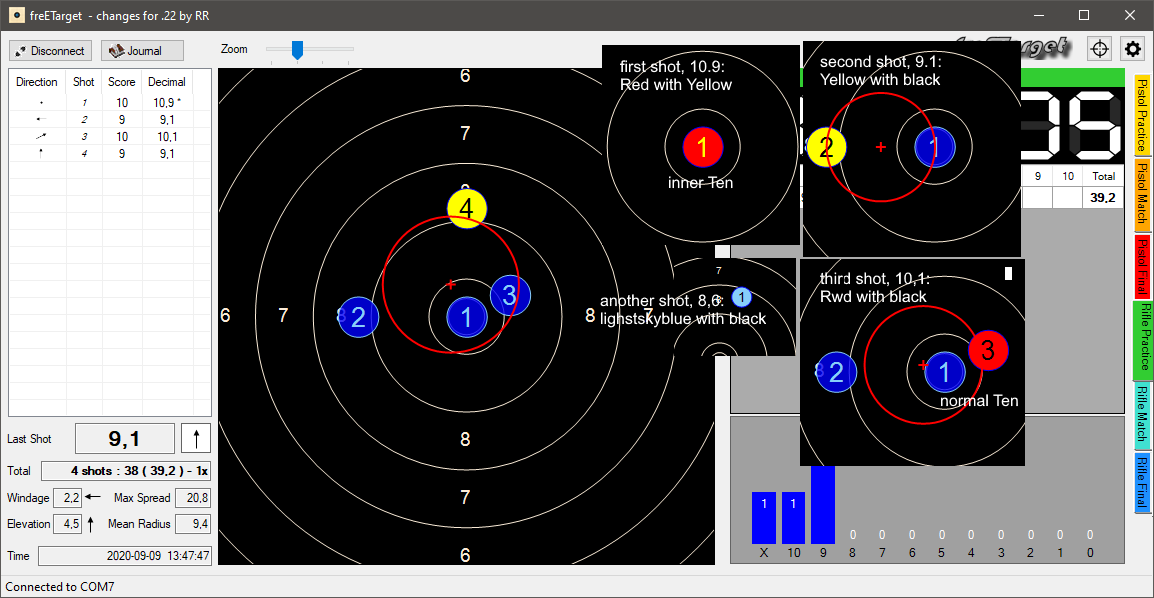Click the crosshair target icon

point(1099,49)
